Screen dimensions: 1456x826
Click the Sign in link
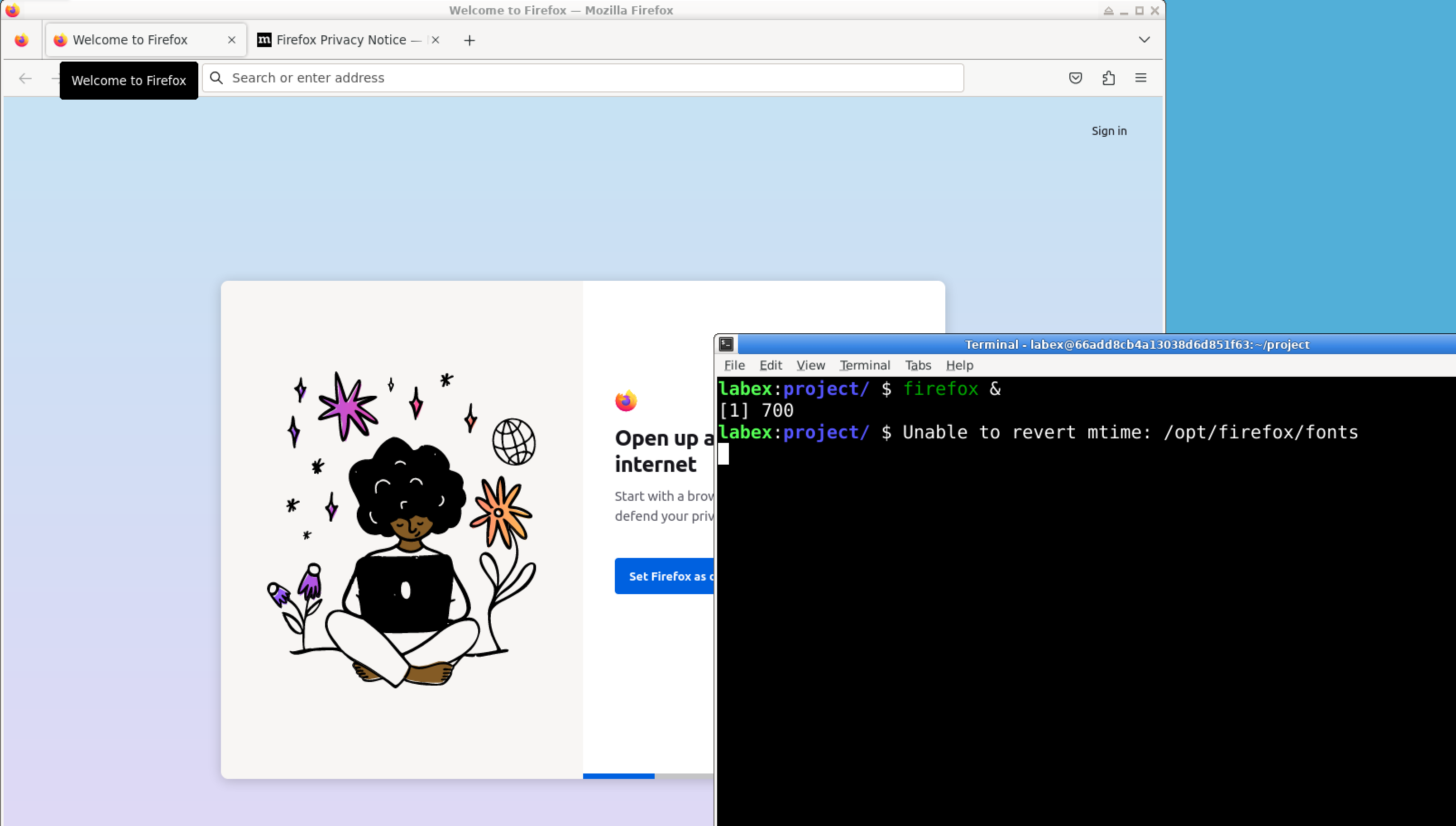pos(1108,130)
